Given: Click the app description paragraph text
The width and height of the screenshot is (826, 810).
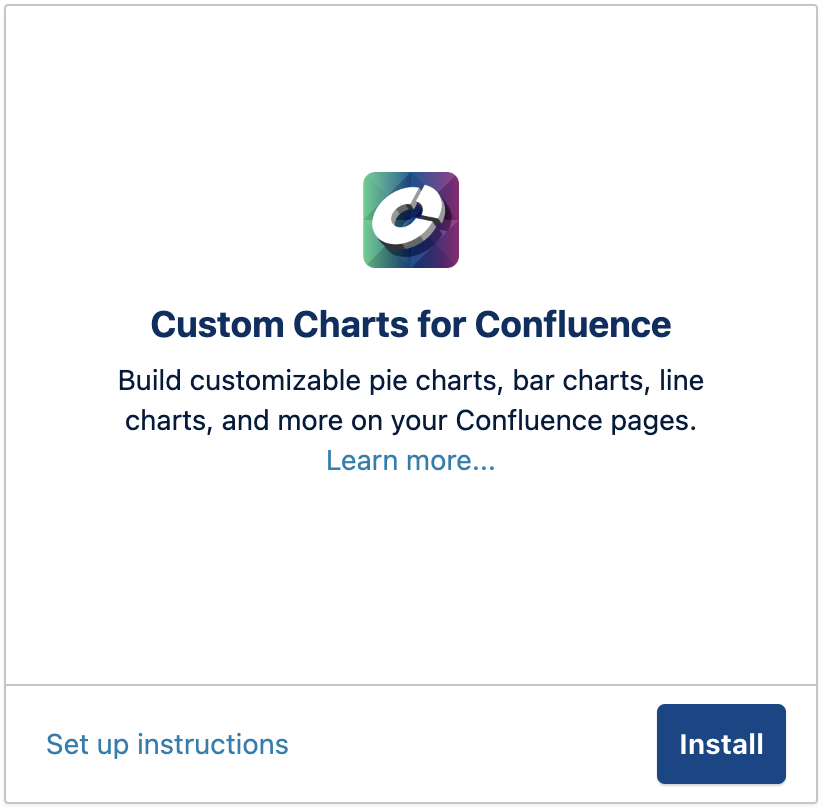Looking at the screenshot, I should pos(410,401).
